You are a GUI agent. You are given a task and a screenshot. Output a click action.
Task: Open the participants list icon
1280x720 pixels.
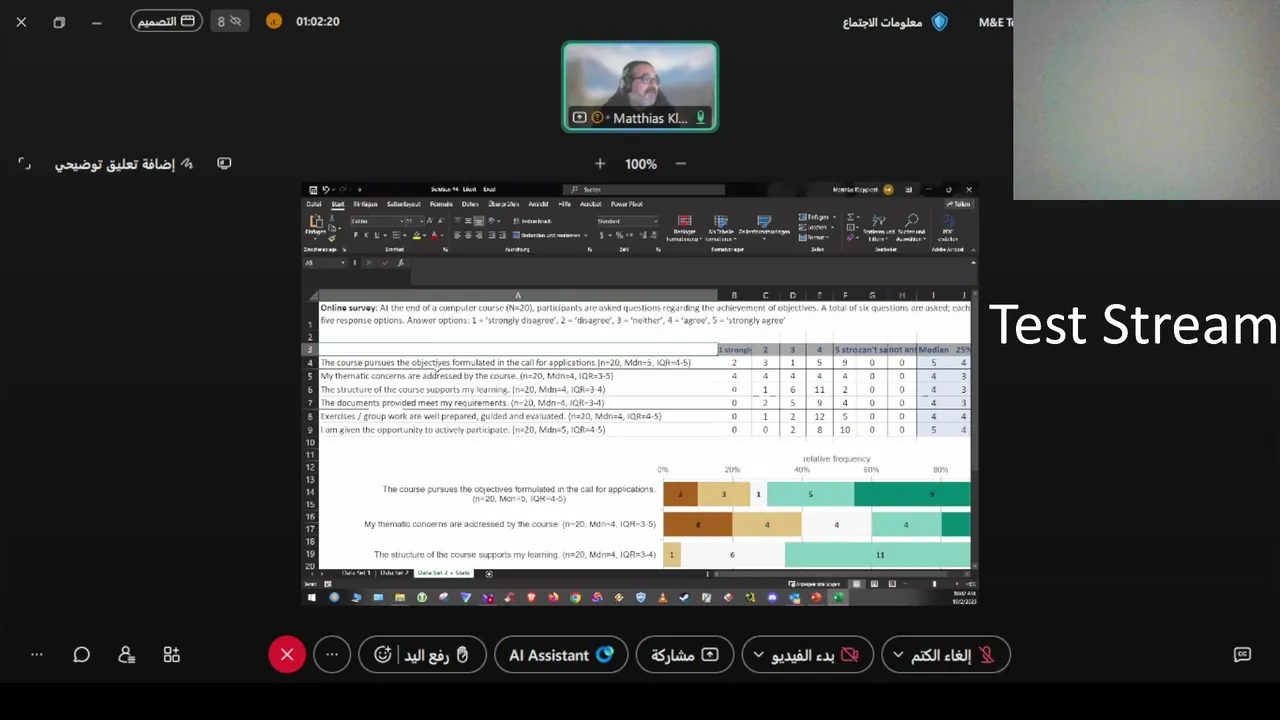tap(126, 654)
